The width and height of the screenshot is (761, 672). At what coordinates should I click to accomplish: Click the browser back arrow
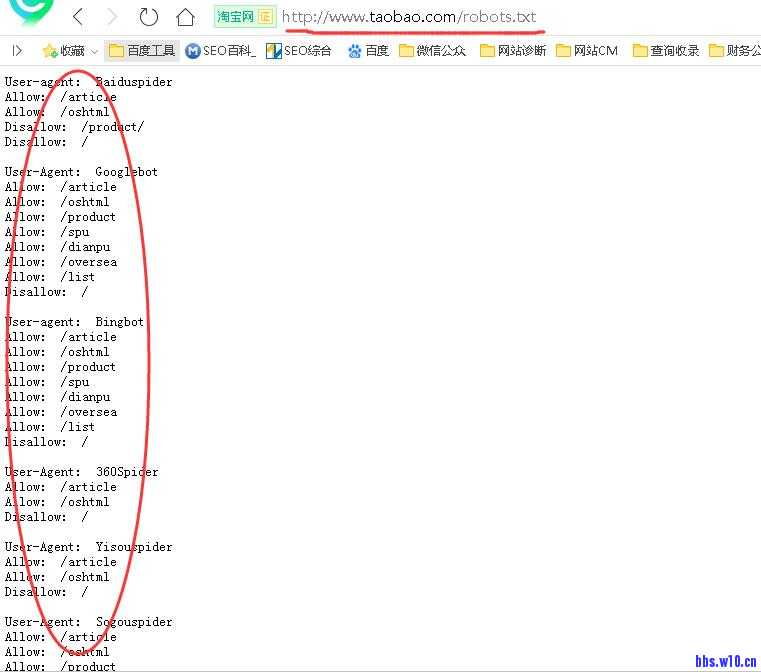[x=78, y=17]
